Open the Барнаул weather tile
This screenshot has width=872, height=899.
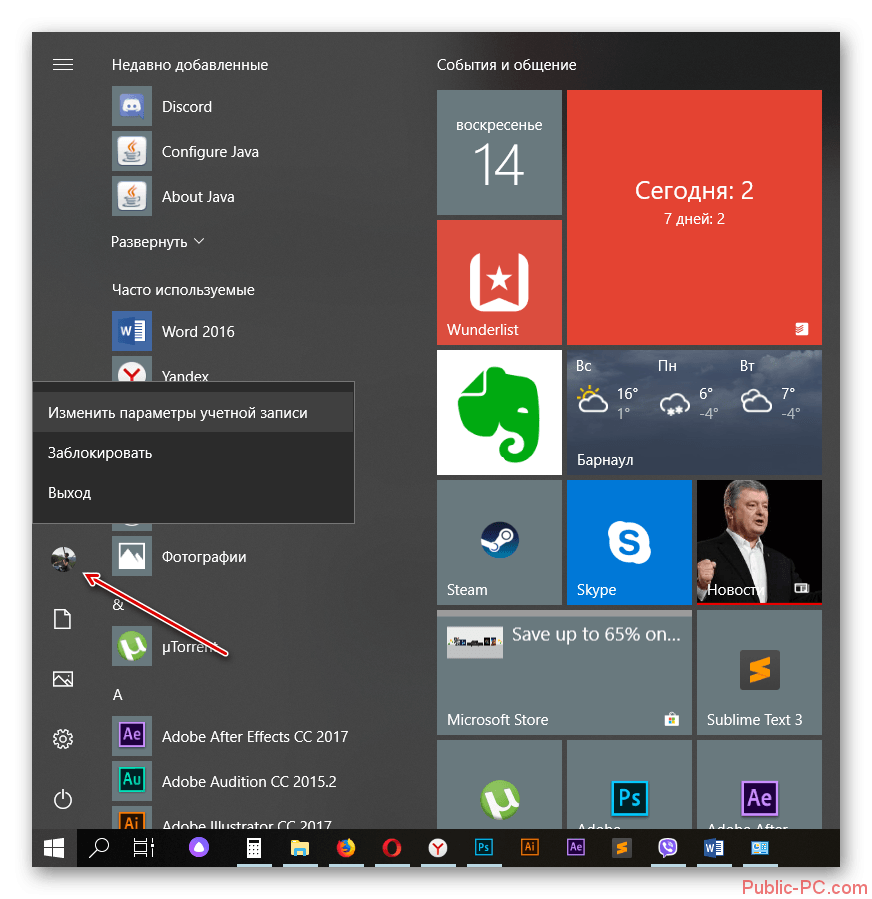(694, 411)
